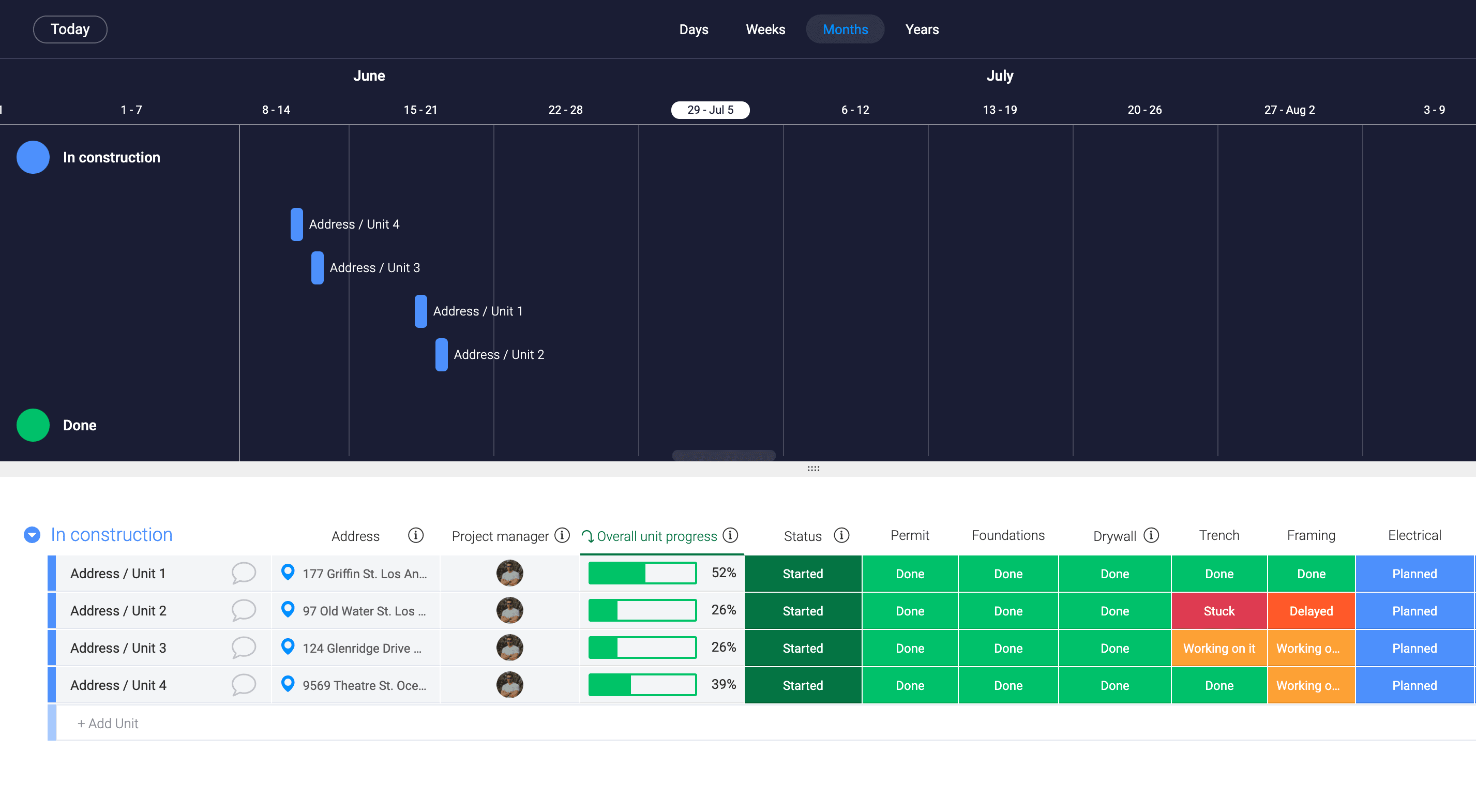Image resolution: width=1476 pixels, height=812 pixels.
Task: Switch the timeline to Years view
Action: click(922, 29)
